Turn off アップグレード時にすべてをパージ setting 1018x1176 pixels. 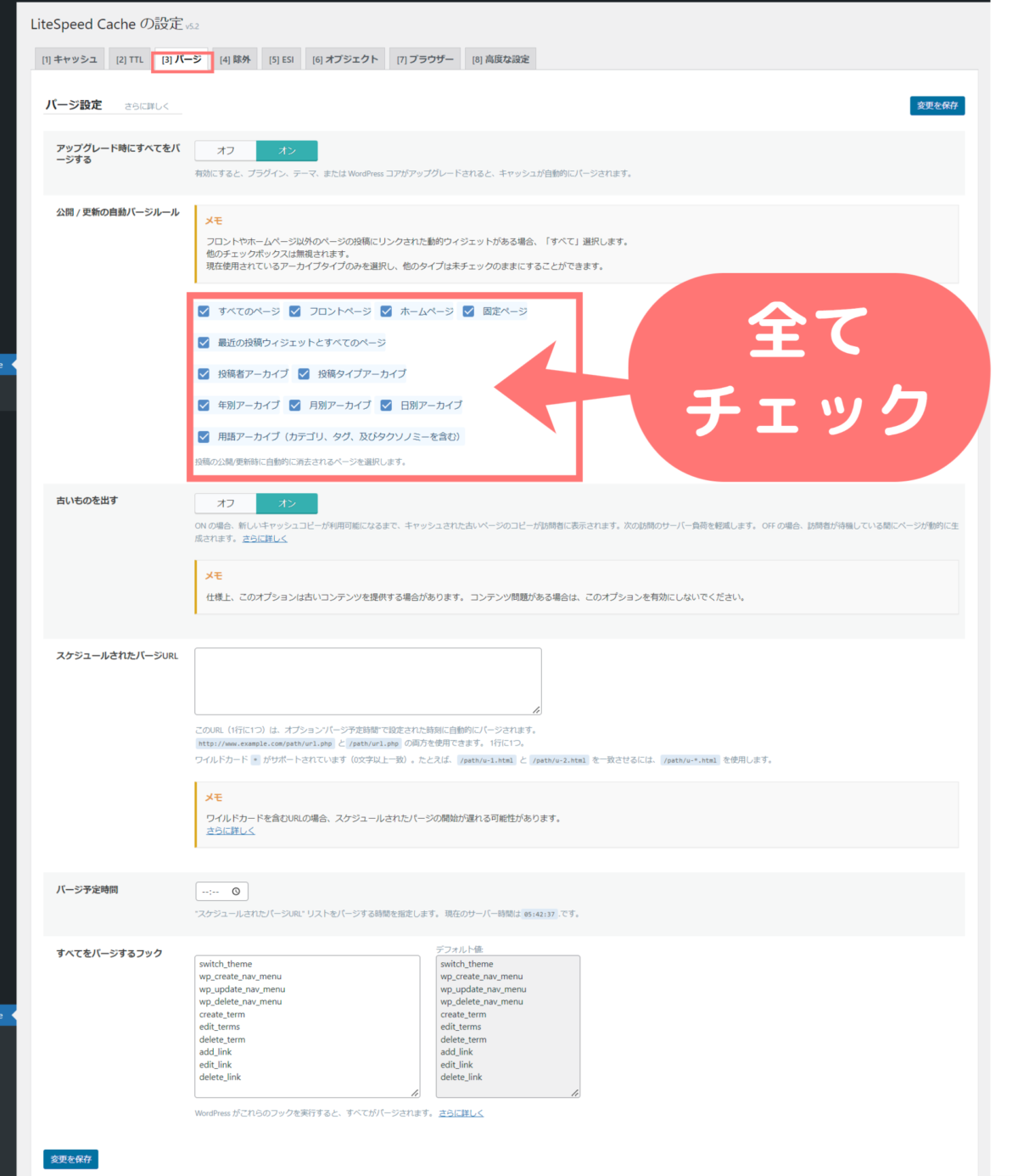[x=225, y=150]
